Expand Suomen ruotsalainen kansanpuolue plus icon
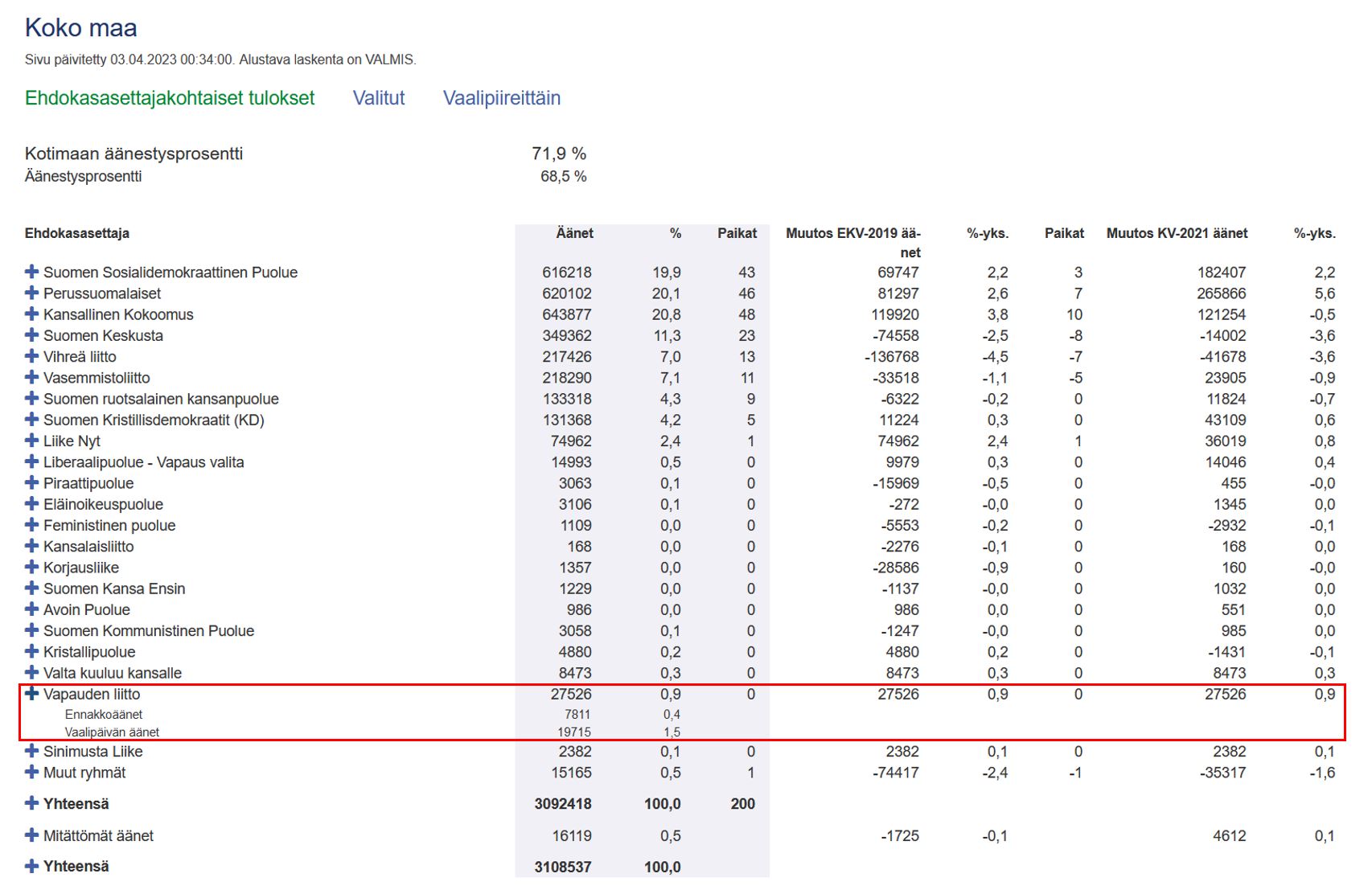1372x890 pixels. [x=31, y=398]
